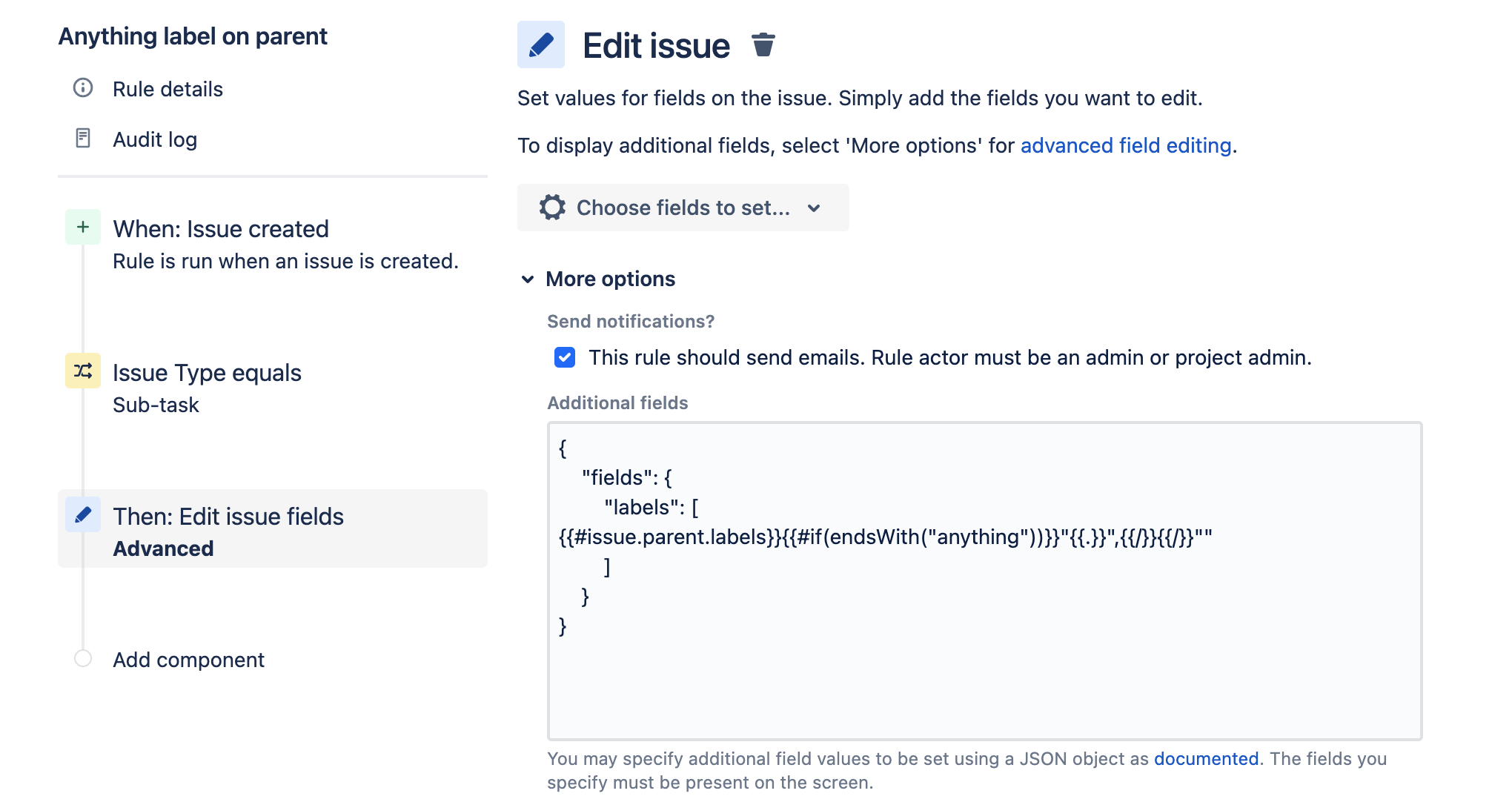Click the trash icon beside Edit issue

coord(763,45)
